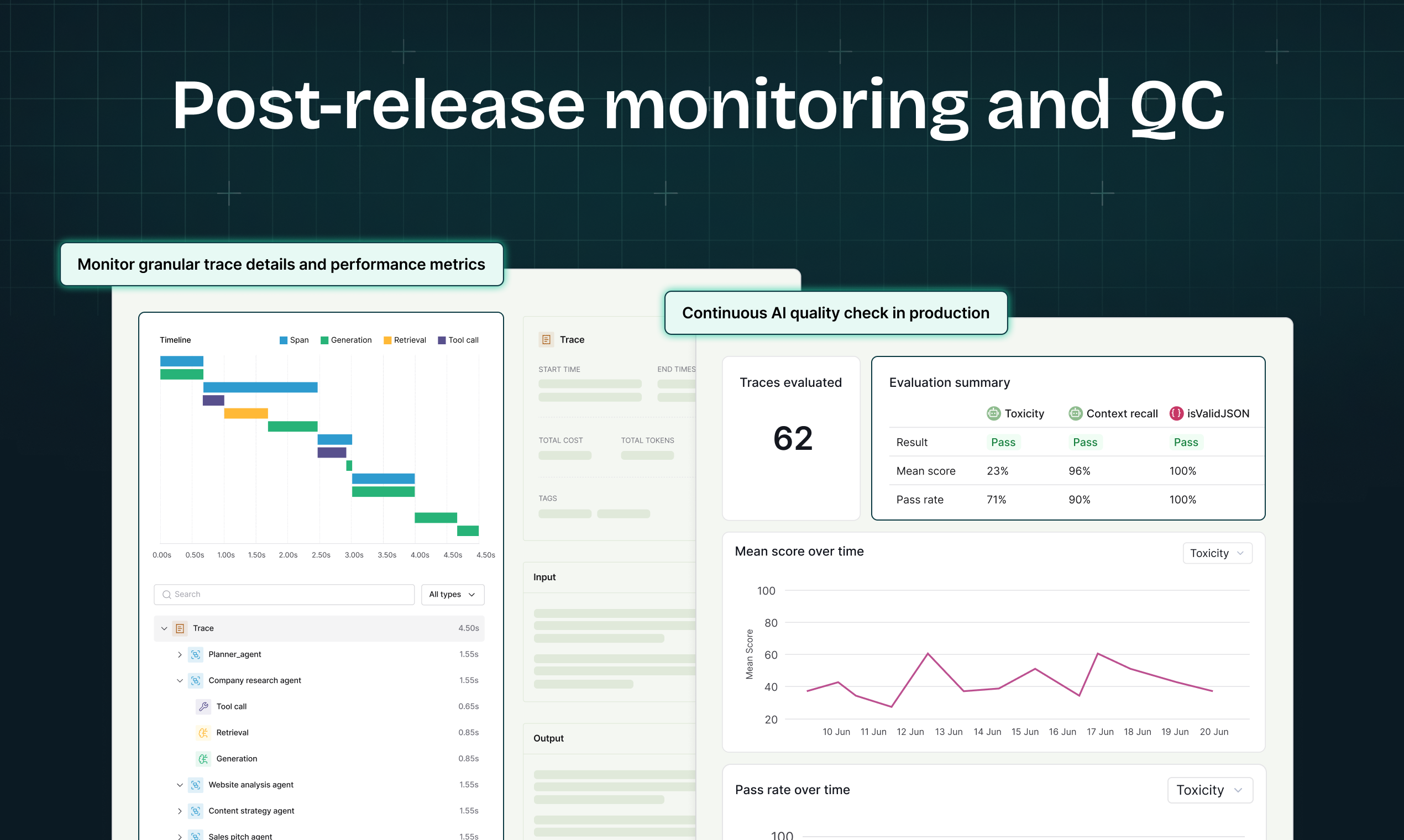Collapse the Company research agent node
The image size is (1404, 840).
(x=180, y=680)
